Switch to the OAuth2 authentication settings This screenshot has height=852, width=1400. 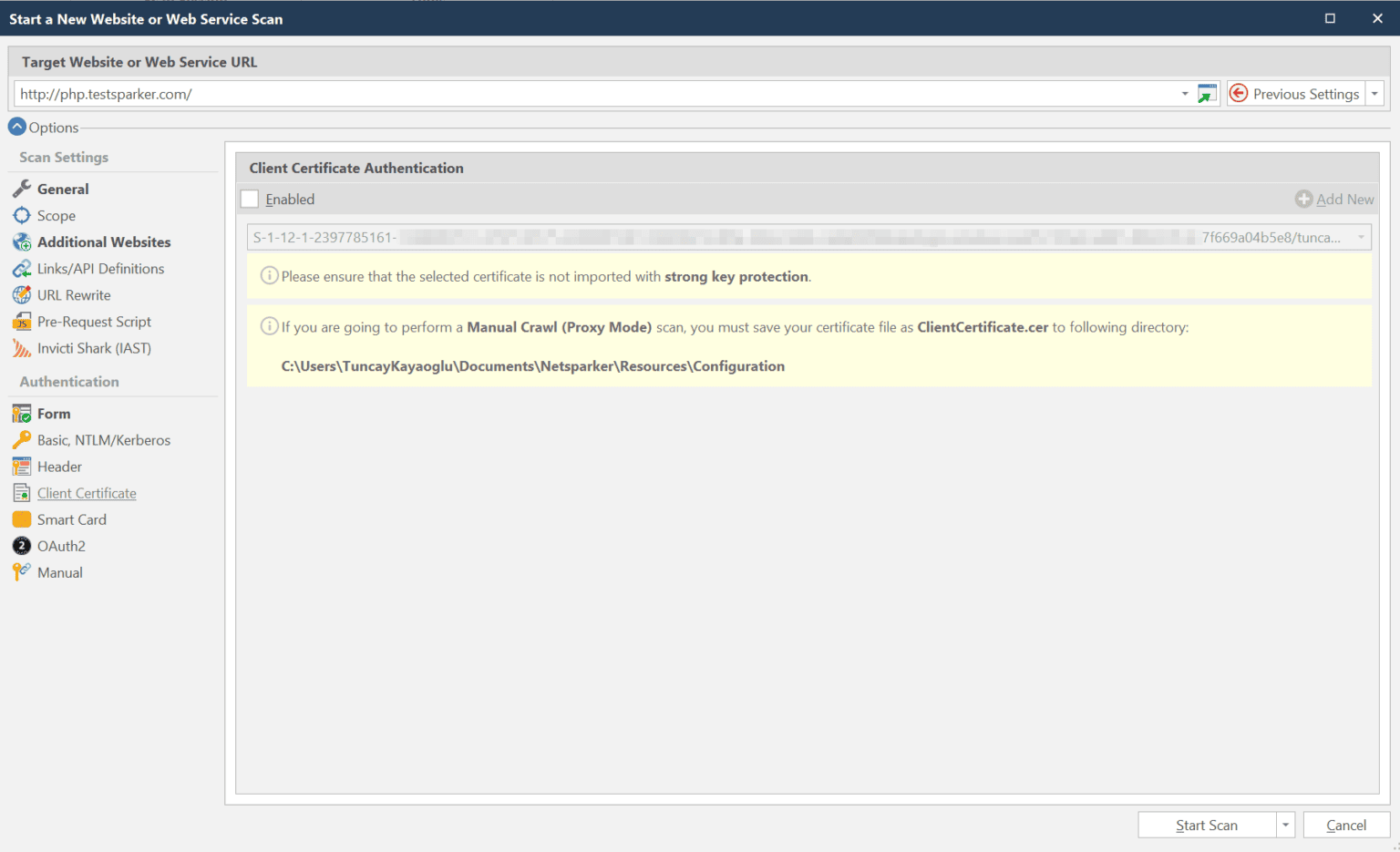click(62, 545)
